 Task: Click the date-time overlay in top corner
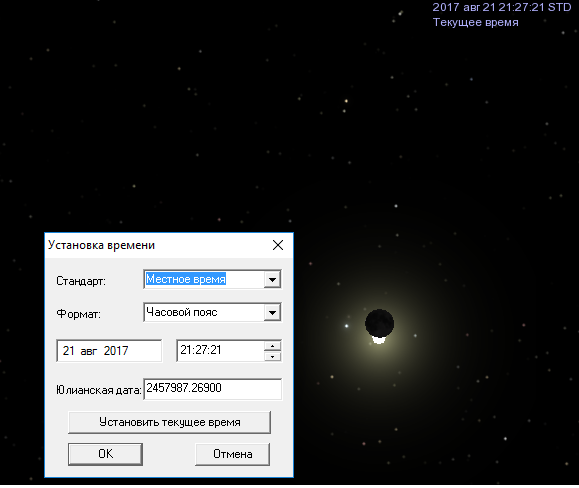click(502, 7)
